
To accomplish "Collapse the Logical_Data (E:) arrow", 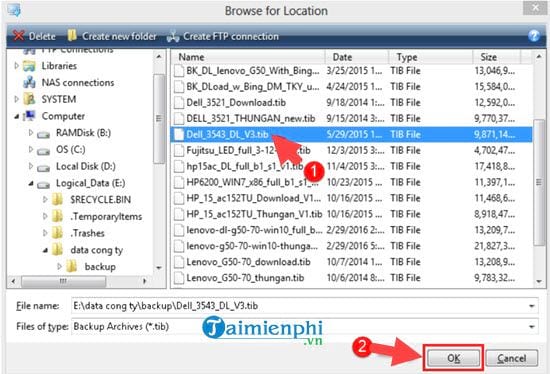I will coord(31,183).
